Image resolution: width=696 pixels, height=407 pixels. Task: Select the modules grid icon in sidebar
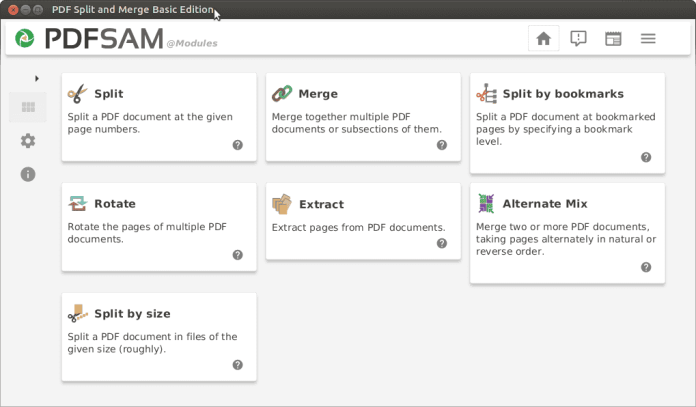(x=28, y=107)
